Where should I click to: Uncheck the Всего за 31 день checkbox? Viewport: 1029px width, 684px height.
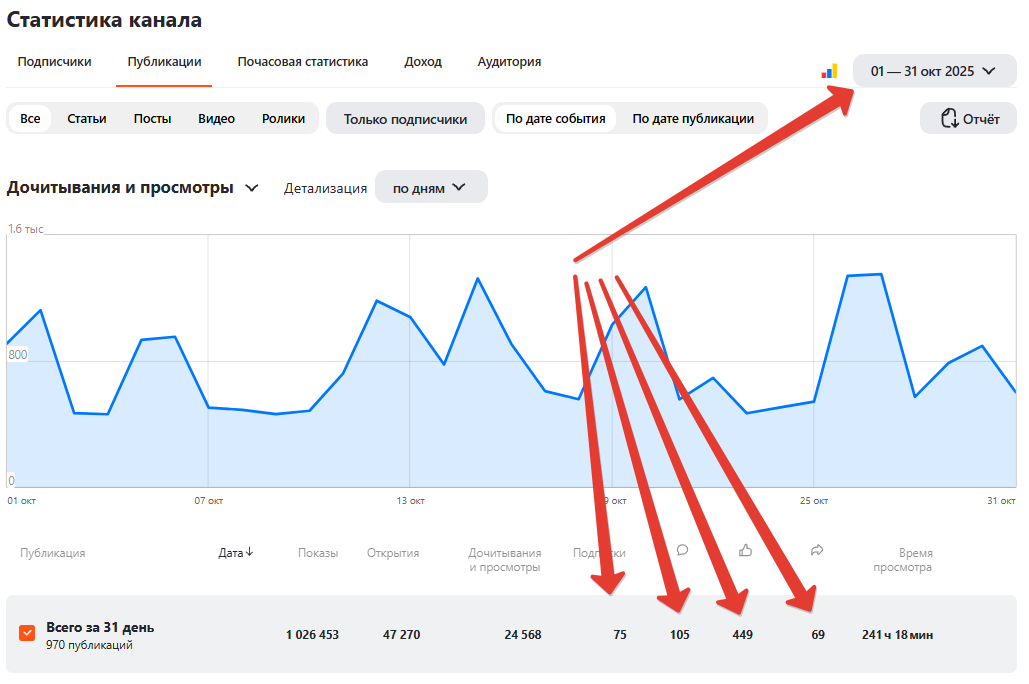[x=27, y=633]
